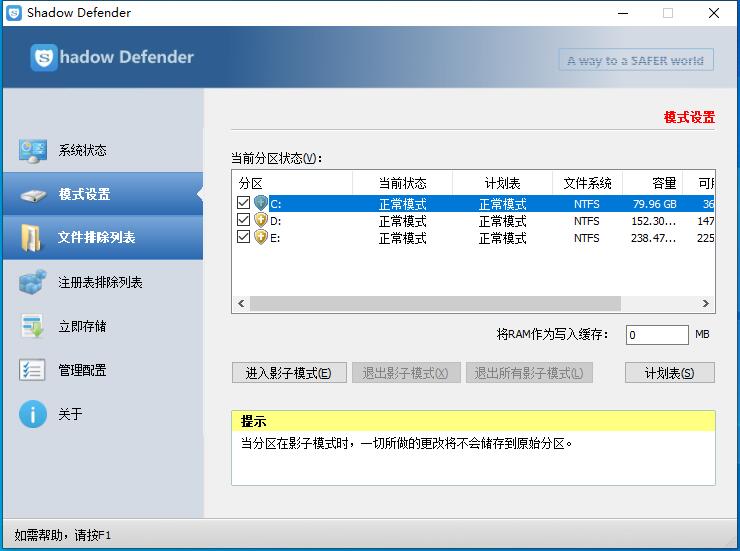
Task: Click the partition list's right scroll arrow
Action: pos(706,303)
